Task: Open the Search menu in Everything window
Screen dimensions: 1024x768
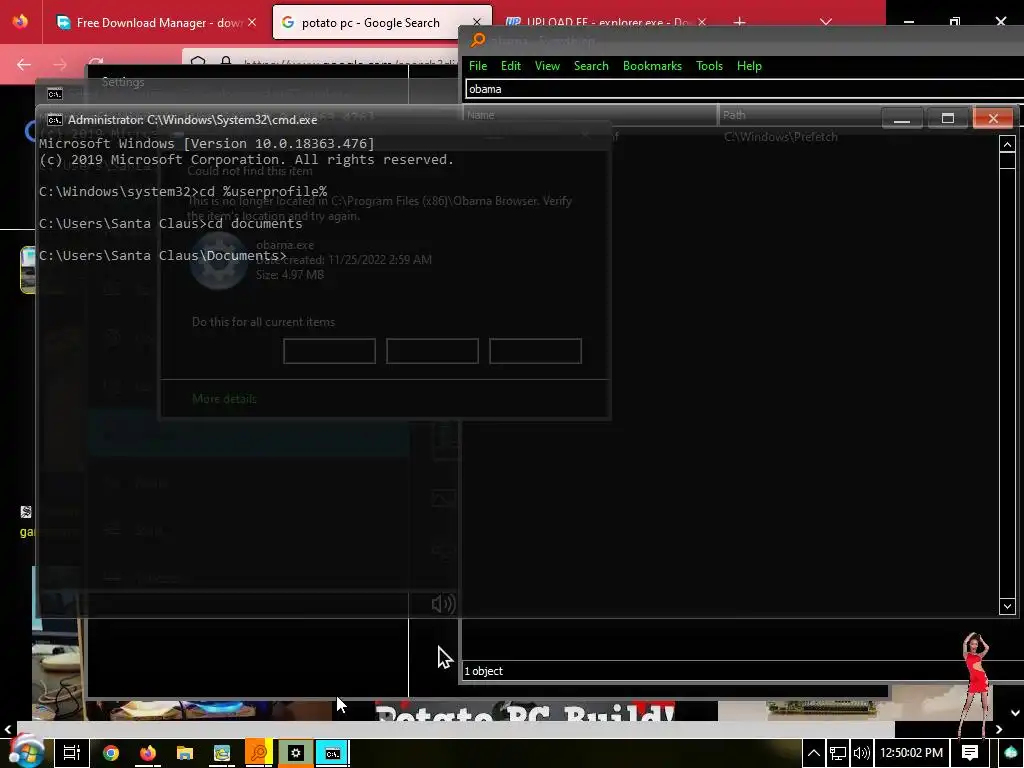Action: (x=591, y=66)
